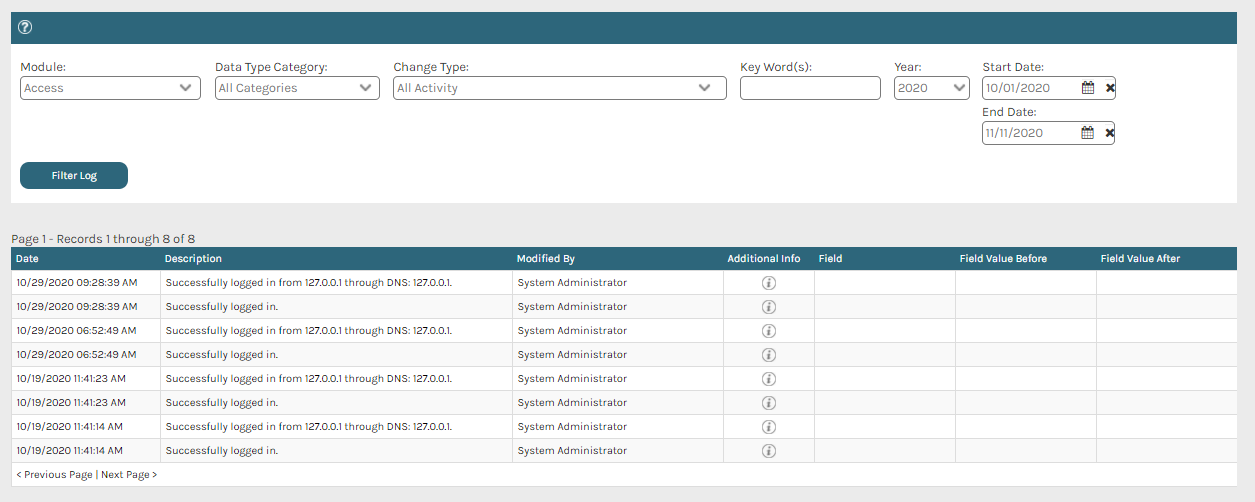
Task: Click the Previous Page link
Action: click(x=55, y=475)
